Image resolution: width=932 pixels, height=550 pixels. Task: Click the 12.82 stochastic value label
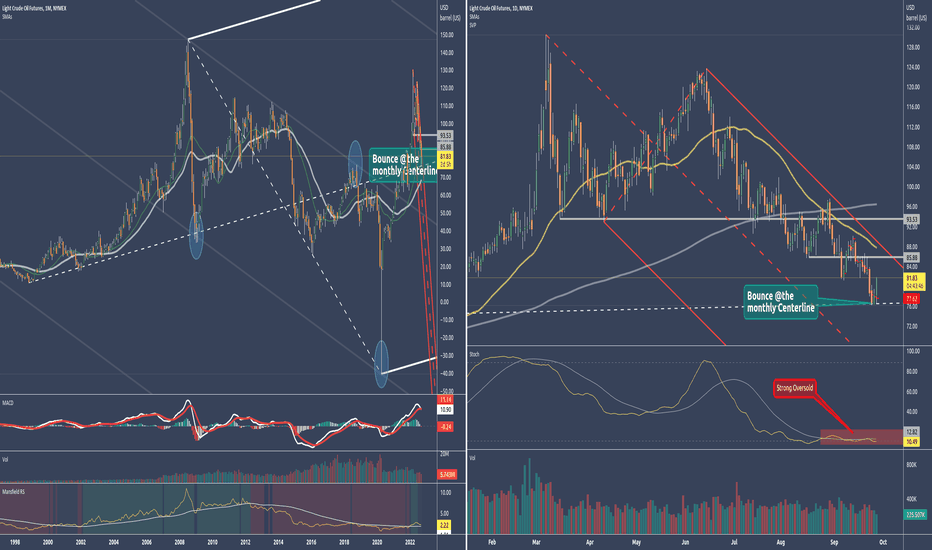pyautogui.click(x=911, y=432)
